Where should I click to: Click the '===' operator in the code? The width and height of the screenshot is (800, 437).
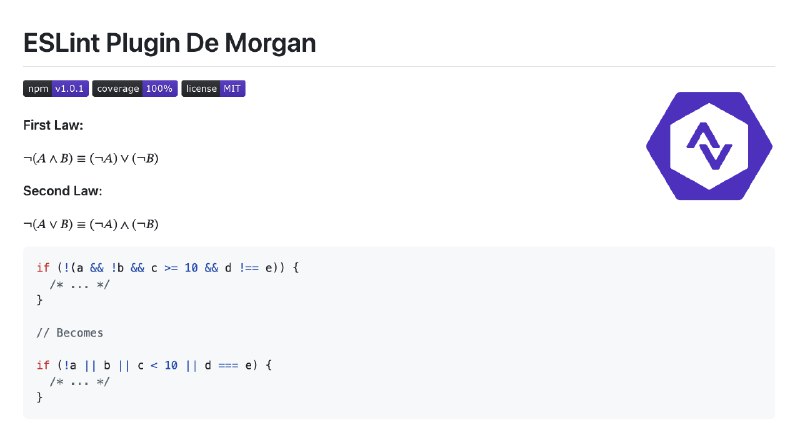[228, 365]
